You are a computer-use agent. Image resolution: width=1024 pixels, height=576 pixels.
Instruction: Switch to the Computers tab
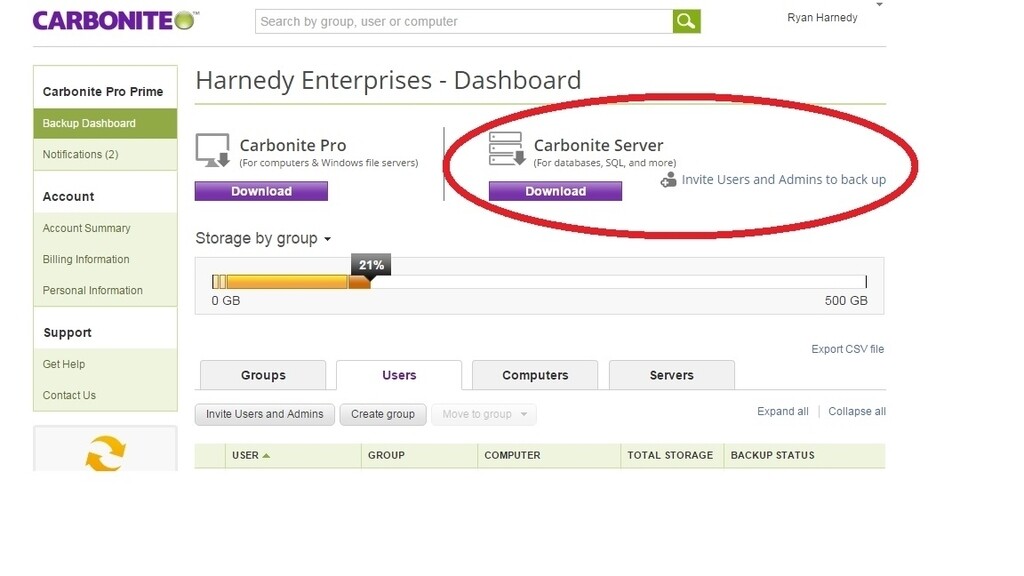tap(535, 375)
